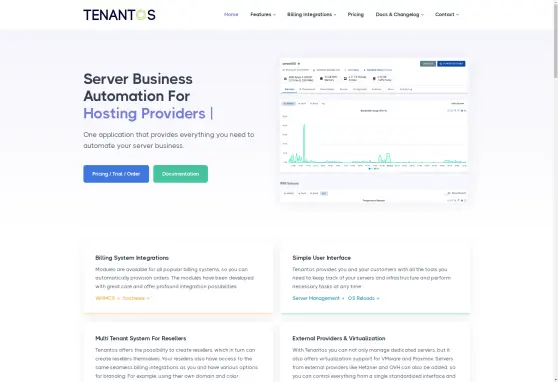The width and height of the screenshot is (558, 382).
Task: Click the bandwidth usage chart in the dashboard preview
Action: [374, 138]
